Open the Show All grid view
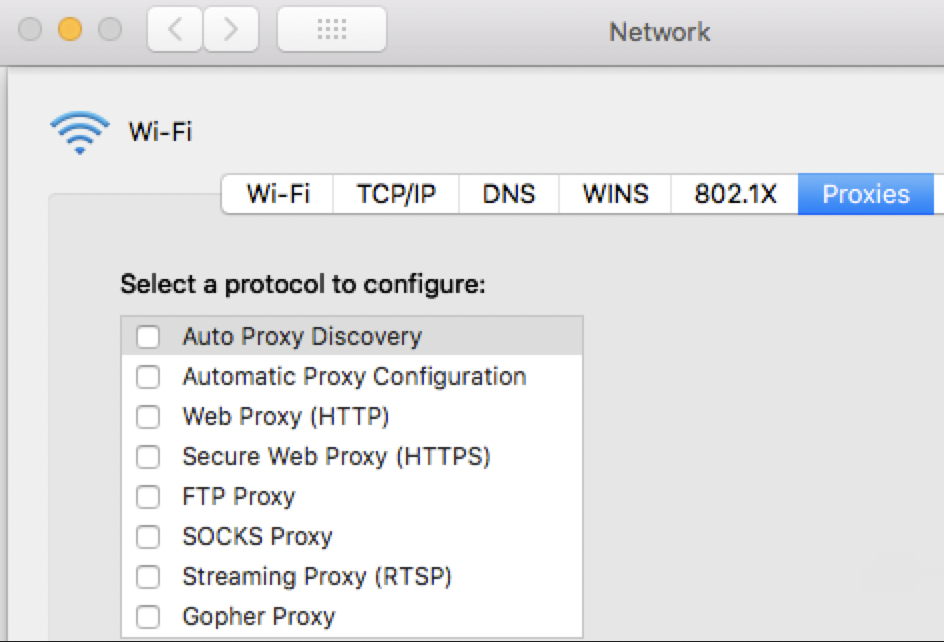The height and width of the screenshot is (642, 944). tap(331, 31)
